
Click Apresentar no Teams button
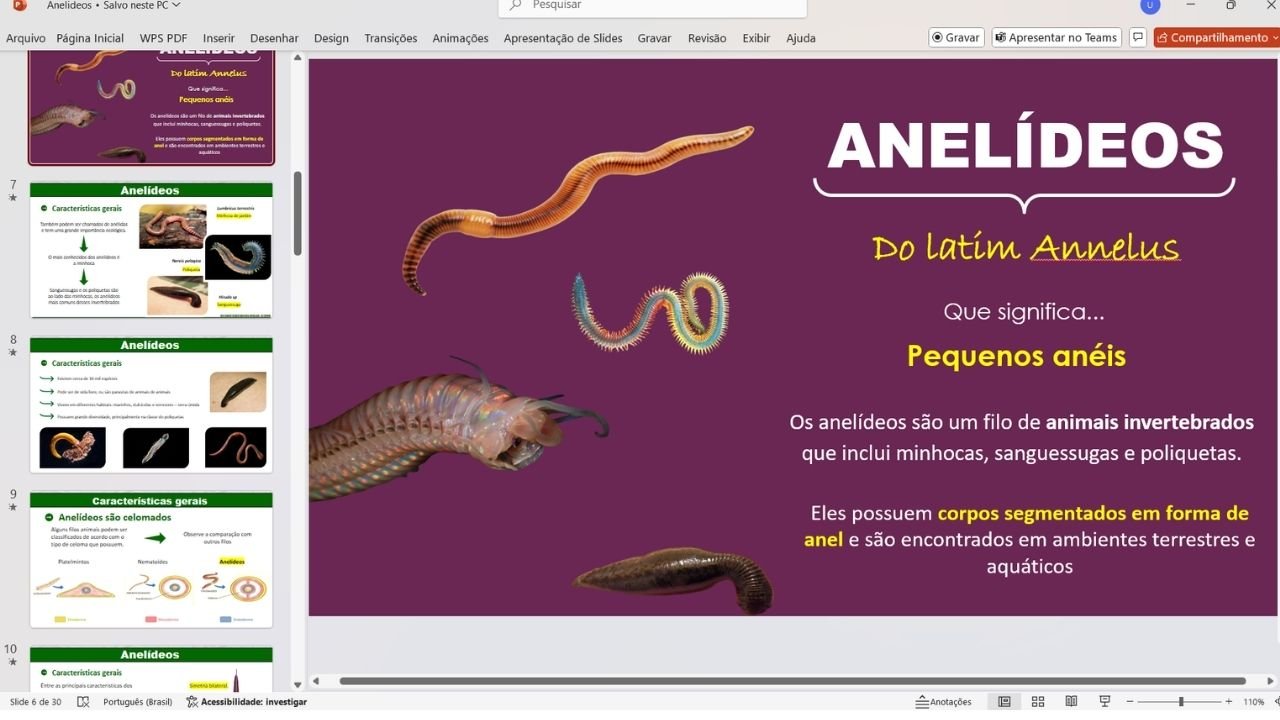click(1056, 37)
